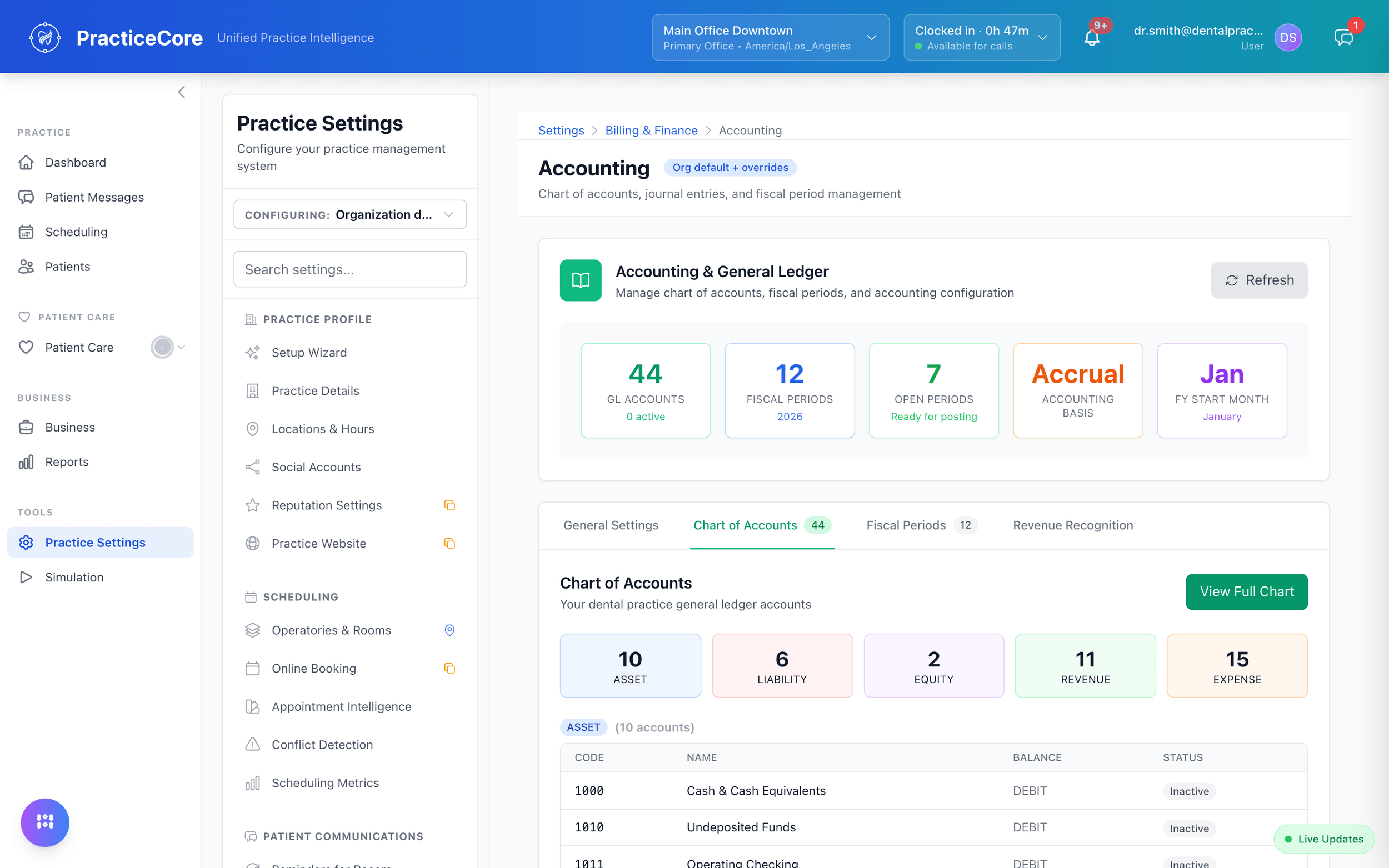This screenshot has height=868, width=1389.
Task: Select Practice Settings in the sidebar
Action: (x=101, y=543)
